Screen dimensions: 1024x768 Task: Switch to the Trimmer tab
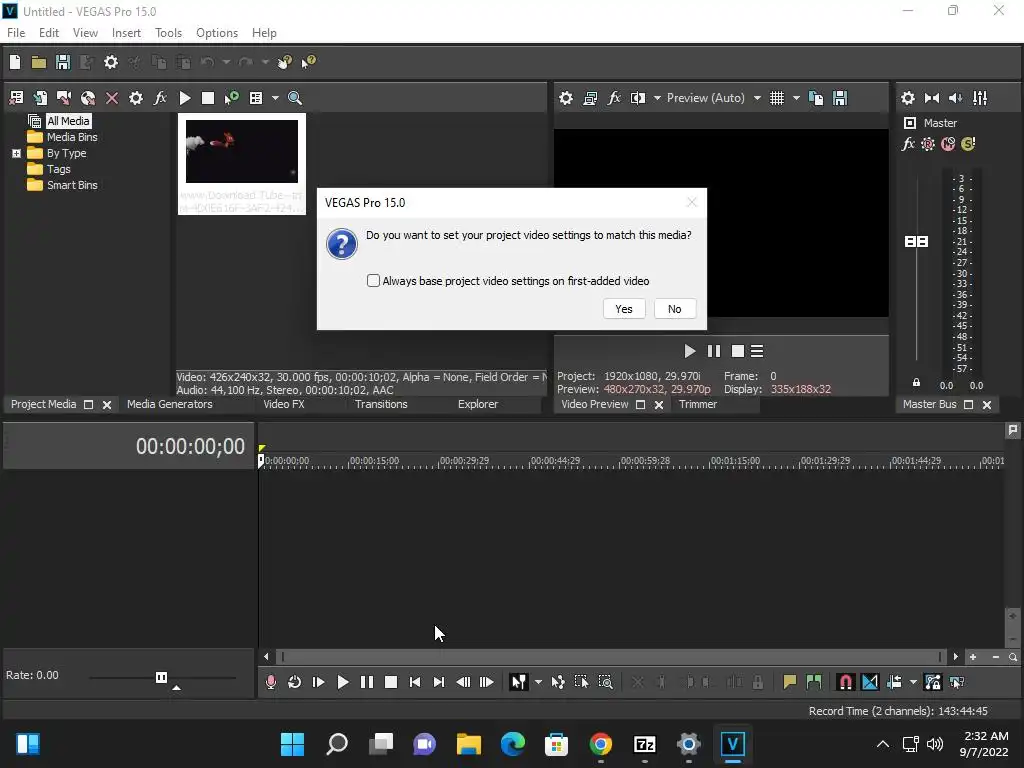click(697, 404)
